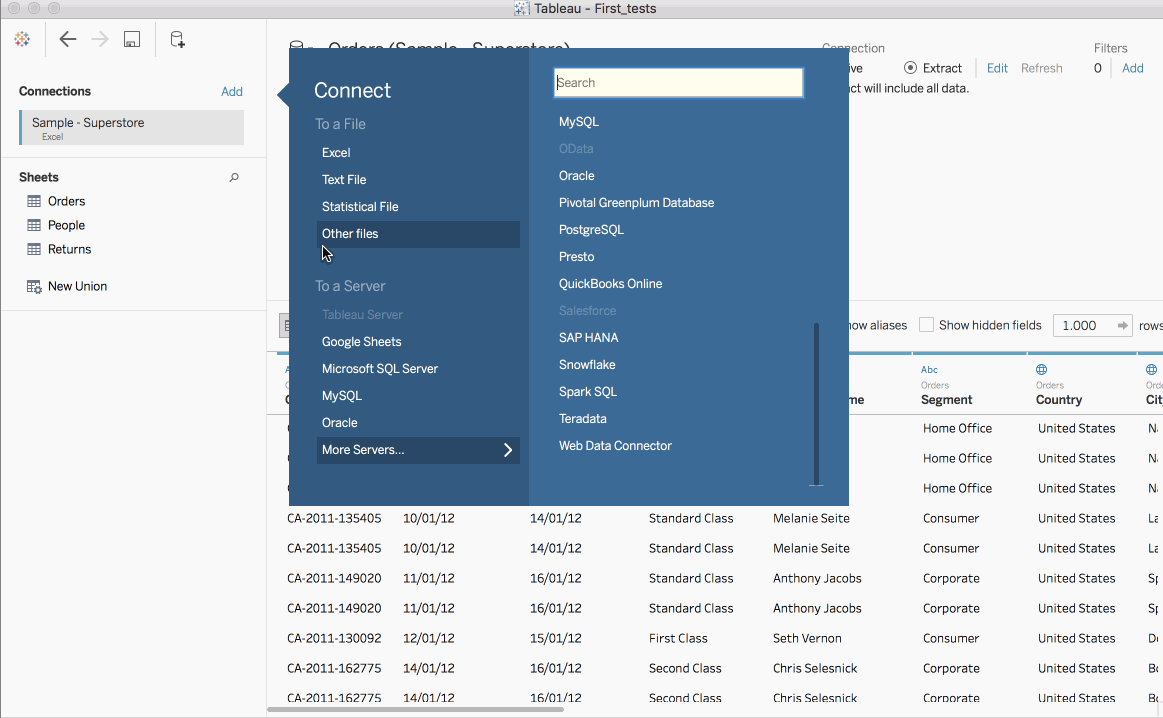Click the People sheet table icon

click(34, 225)
